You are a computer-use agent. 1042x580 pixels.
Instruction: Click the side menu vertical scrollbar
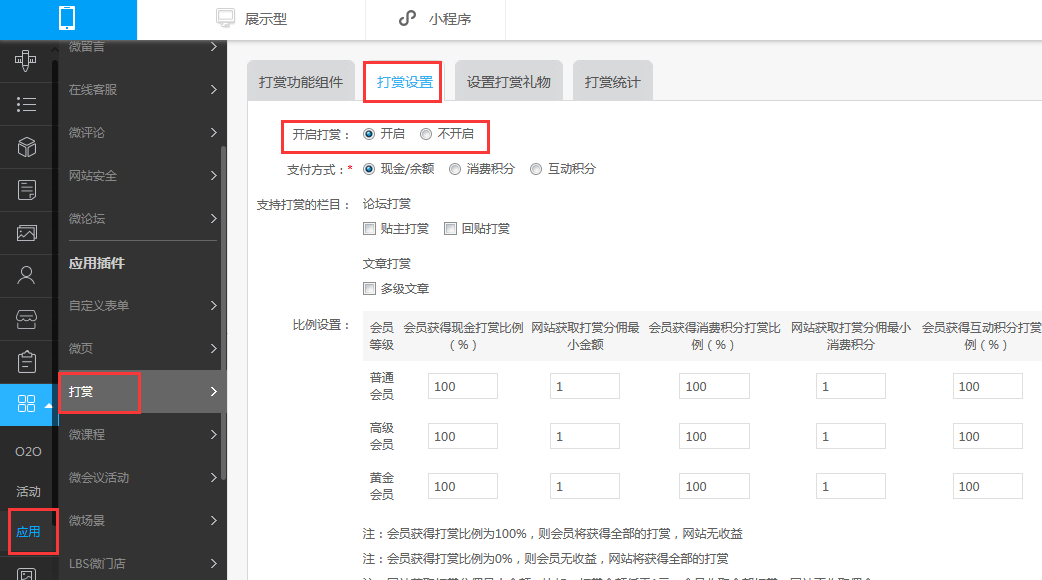click(x=223, y=312)
